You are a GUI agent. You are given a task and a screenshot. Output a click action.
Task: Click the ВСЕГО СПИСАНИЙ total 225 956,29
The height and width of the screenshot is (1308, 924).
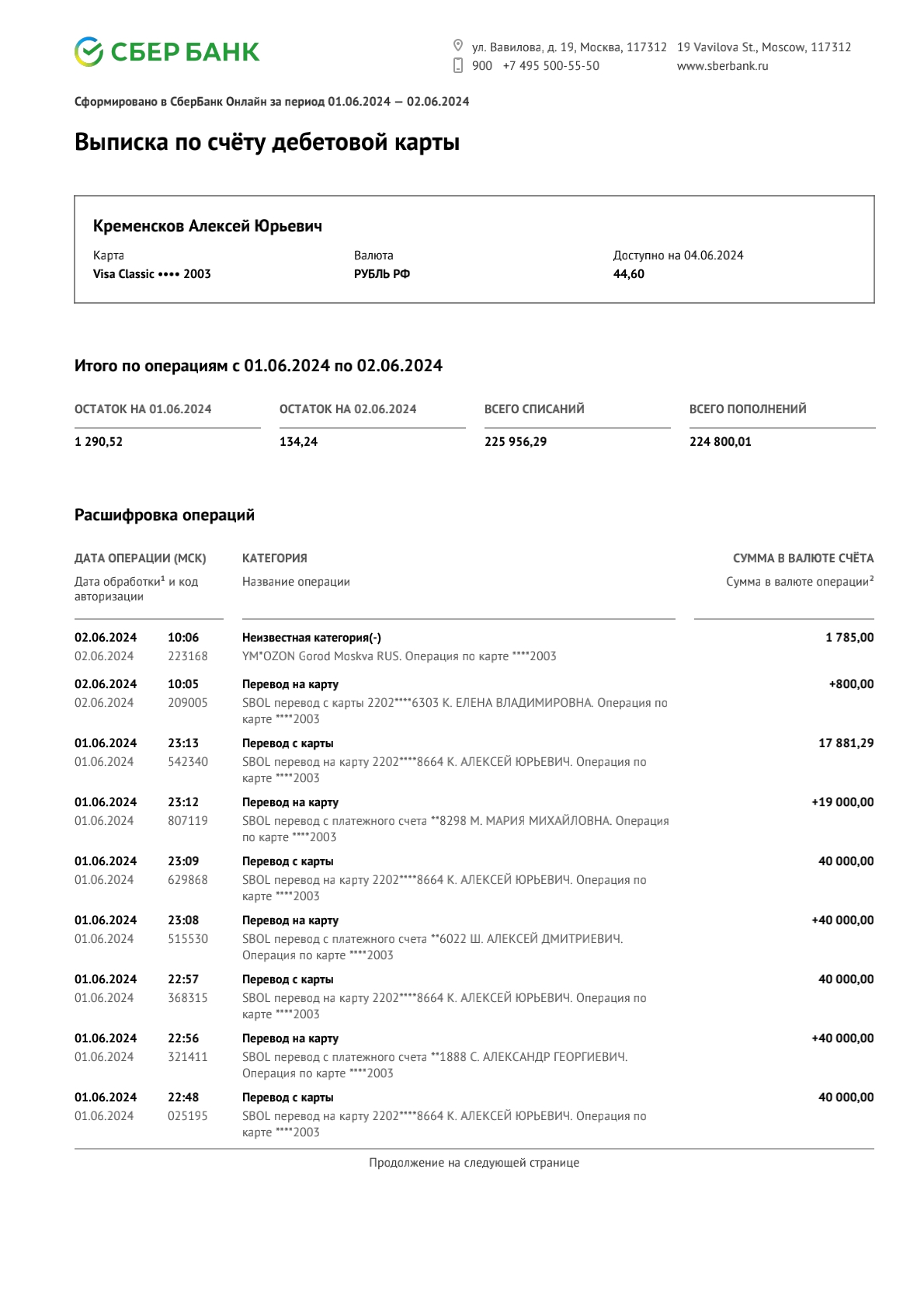click(516, 442)
